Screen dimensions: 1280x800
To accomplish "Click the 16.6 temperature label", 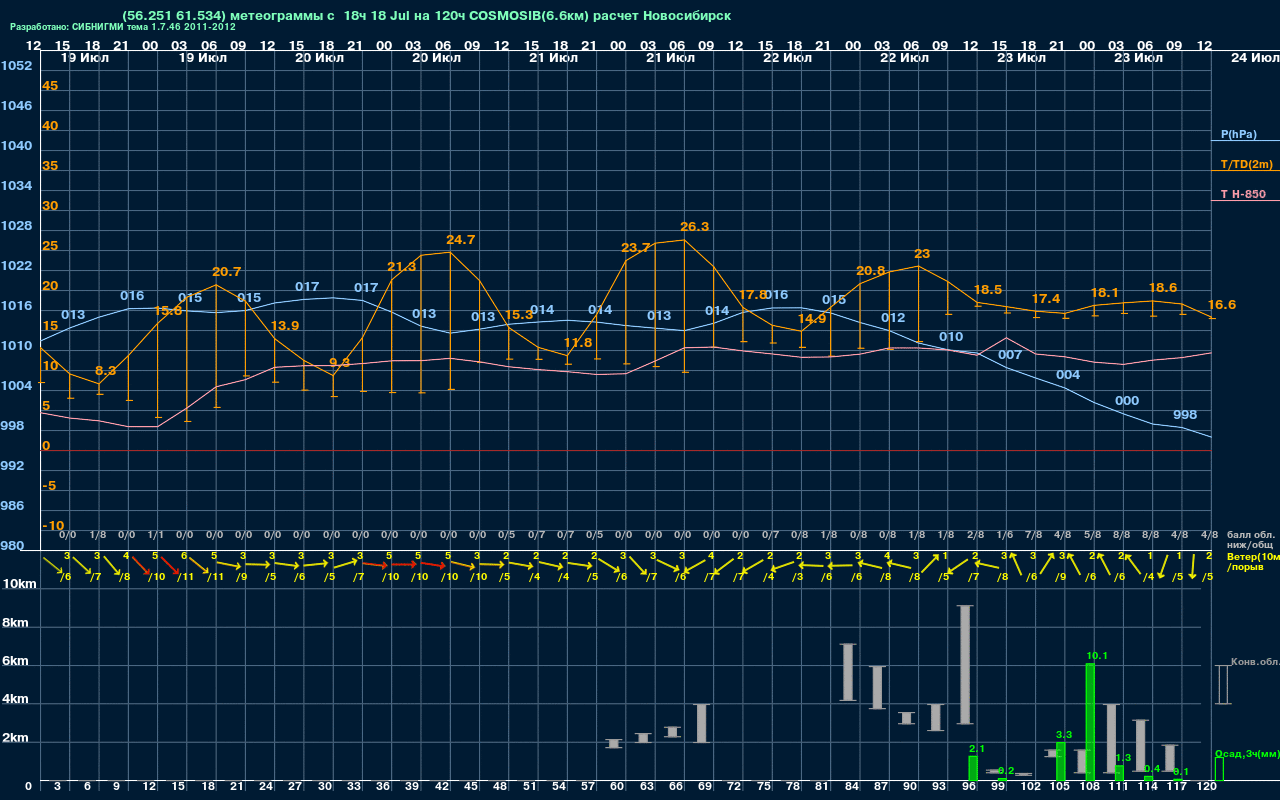I will (1222, 305).
